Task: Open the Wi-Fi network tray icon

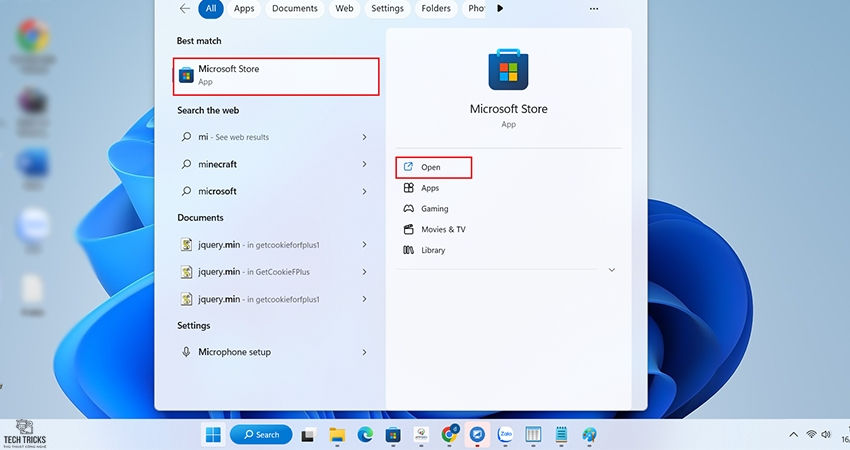Action: click(812, 434)
